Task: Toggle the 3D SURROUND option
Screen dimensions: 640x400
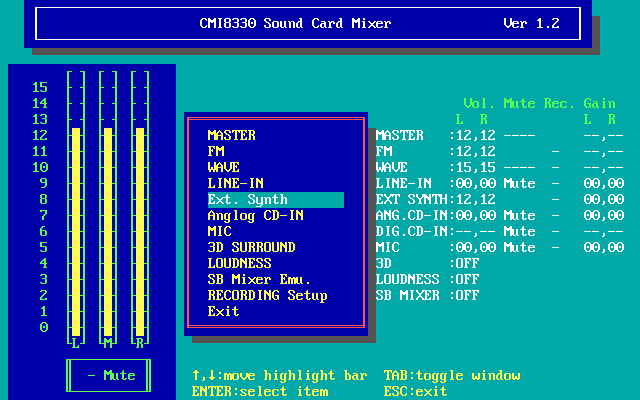Action: tap(251, 247)
